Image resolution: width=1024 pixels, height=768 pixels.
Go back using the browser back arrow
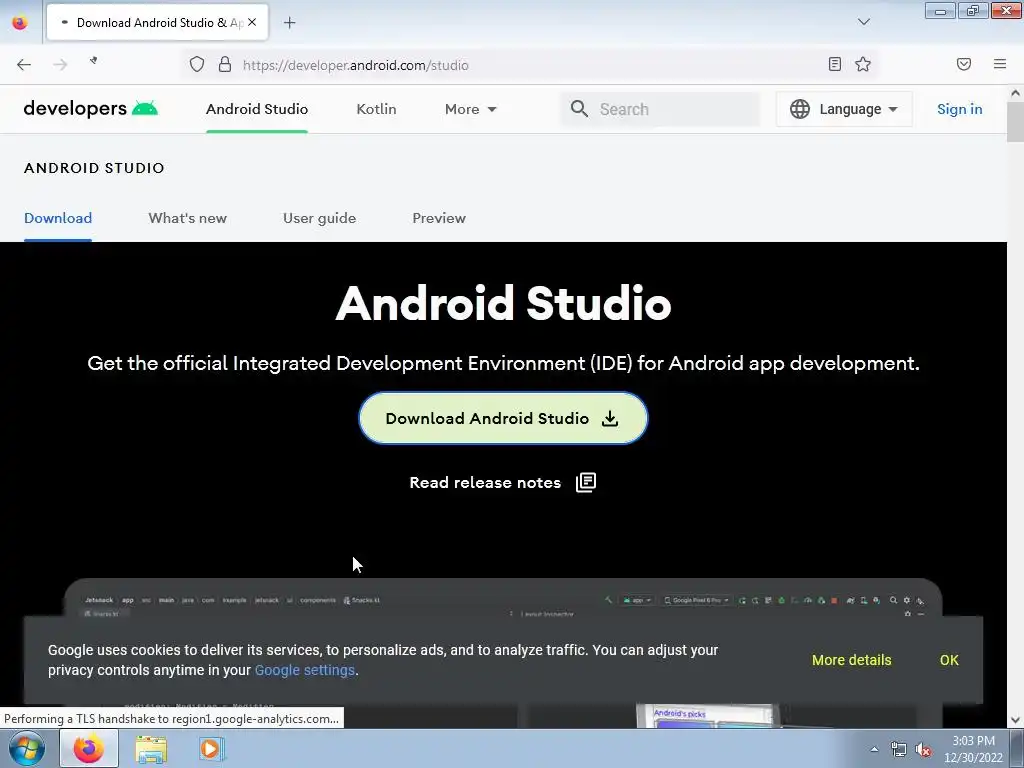pos(24,64)
